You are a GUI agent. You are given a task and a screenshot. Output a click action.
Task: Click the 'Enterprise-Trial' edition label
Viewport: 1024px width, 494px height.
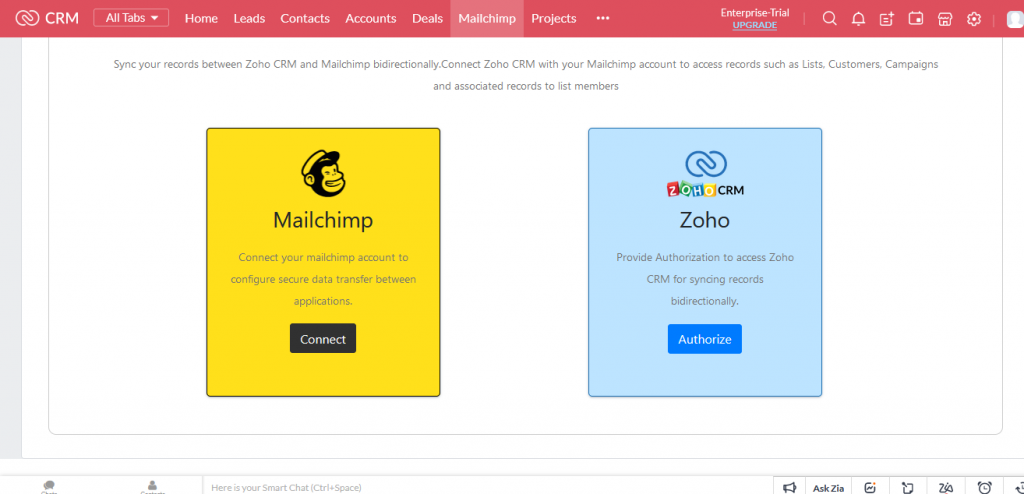click(755, 12)
